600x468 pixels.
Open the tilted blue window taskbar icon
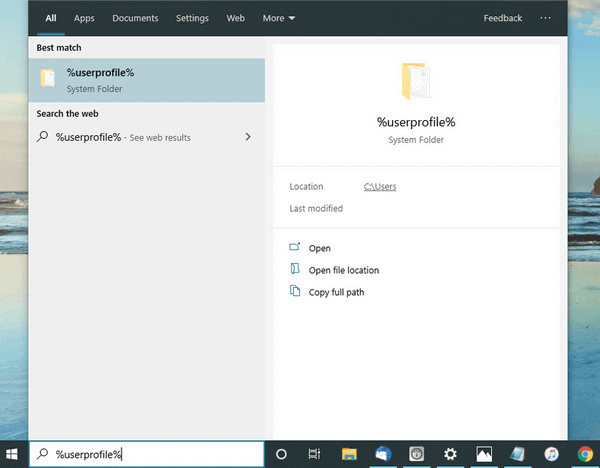518,454
